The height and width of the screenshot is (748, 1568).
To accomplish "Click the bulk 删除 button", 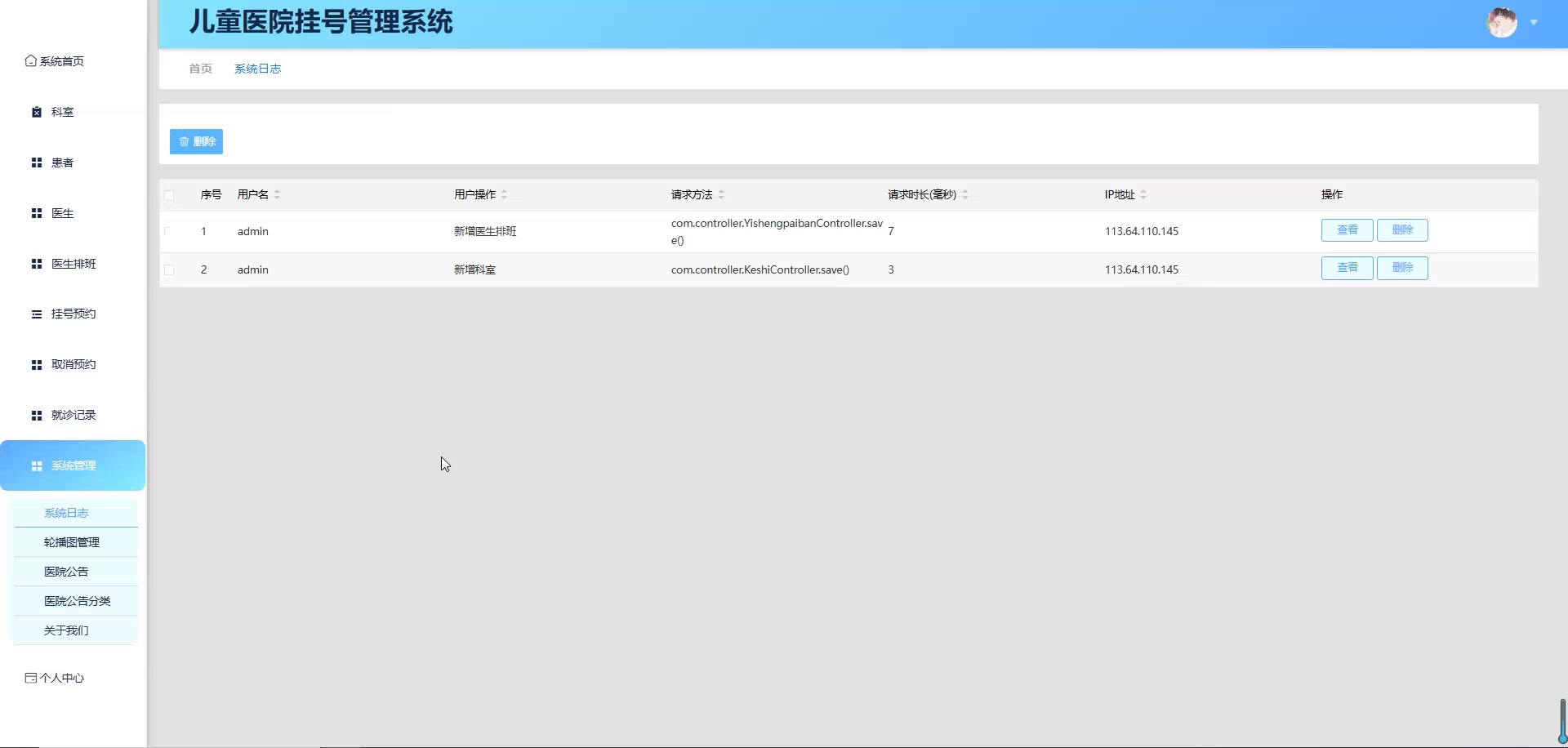I will coord(196,140).
